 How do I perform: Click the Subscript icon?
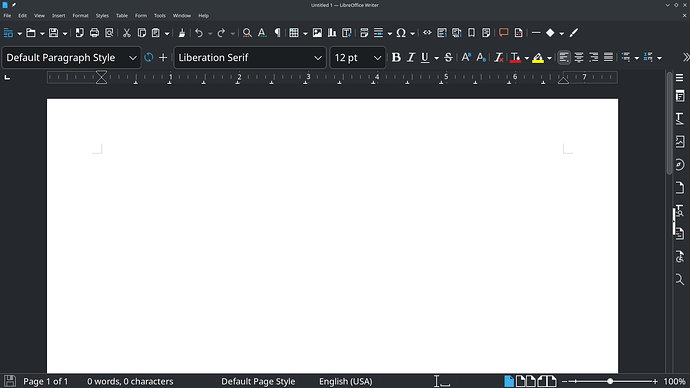click(x=481, y=58)
